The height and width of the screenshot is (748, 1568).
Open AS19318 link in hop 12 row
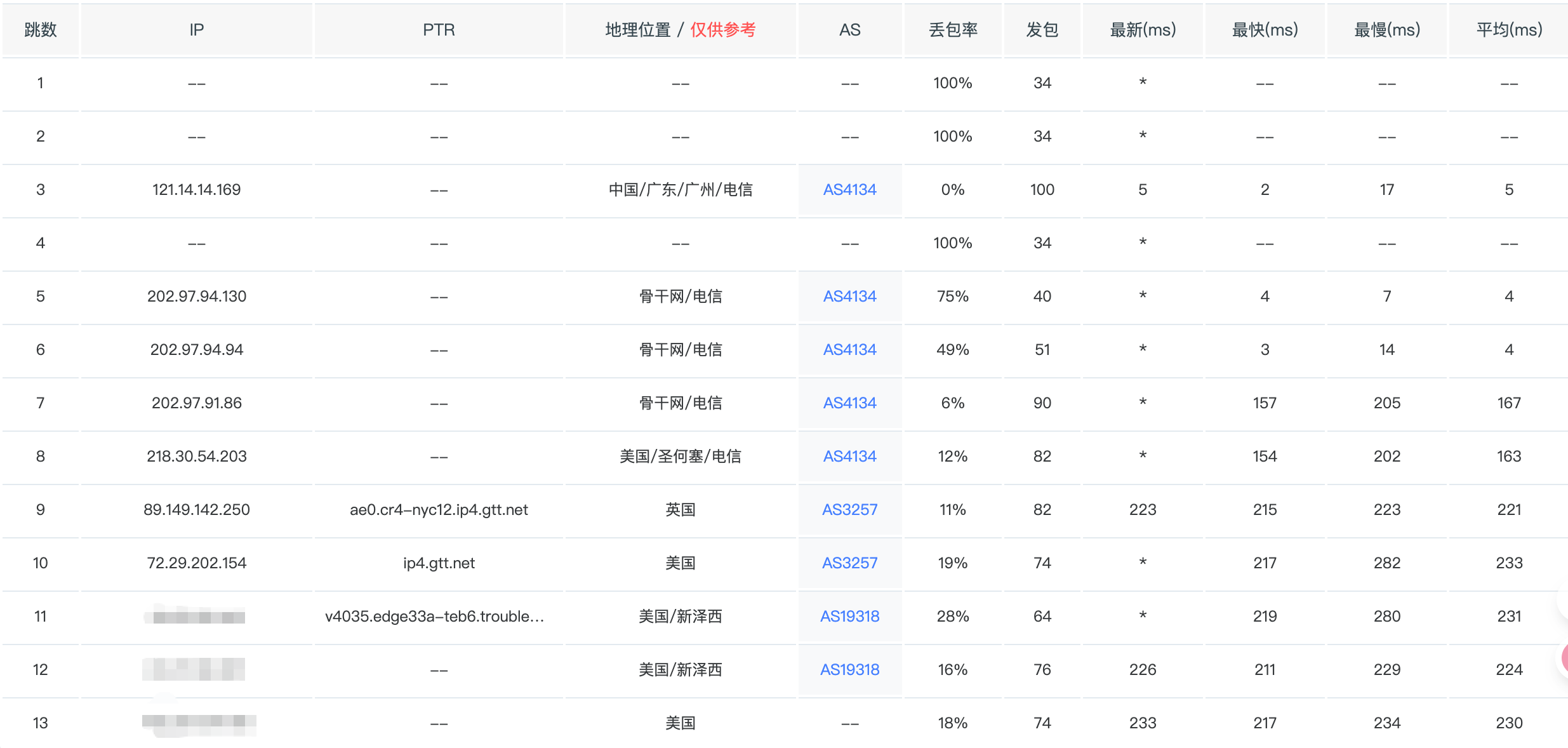[849, 670]
